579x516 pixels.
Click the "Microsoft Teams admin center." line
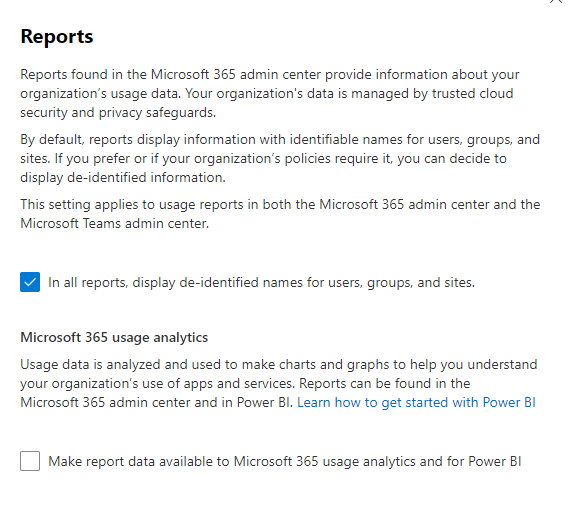115,223
